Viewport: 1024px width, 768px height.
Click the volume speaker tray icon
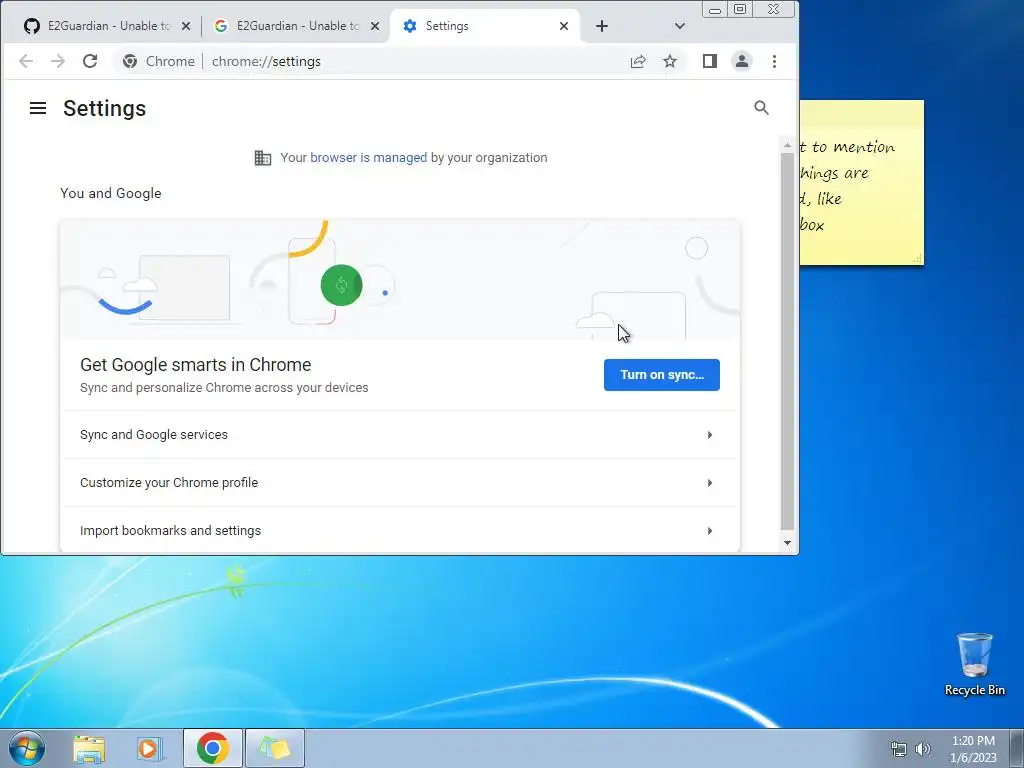[923, 749]
